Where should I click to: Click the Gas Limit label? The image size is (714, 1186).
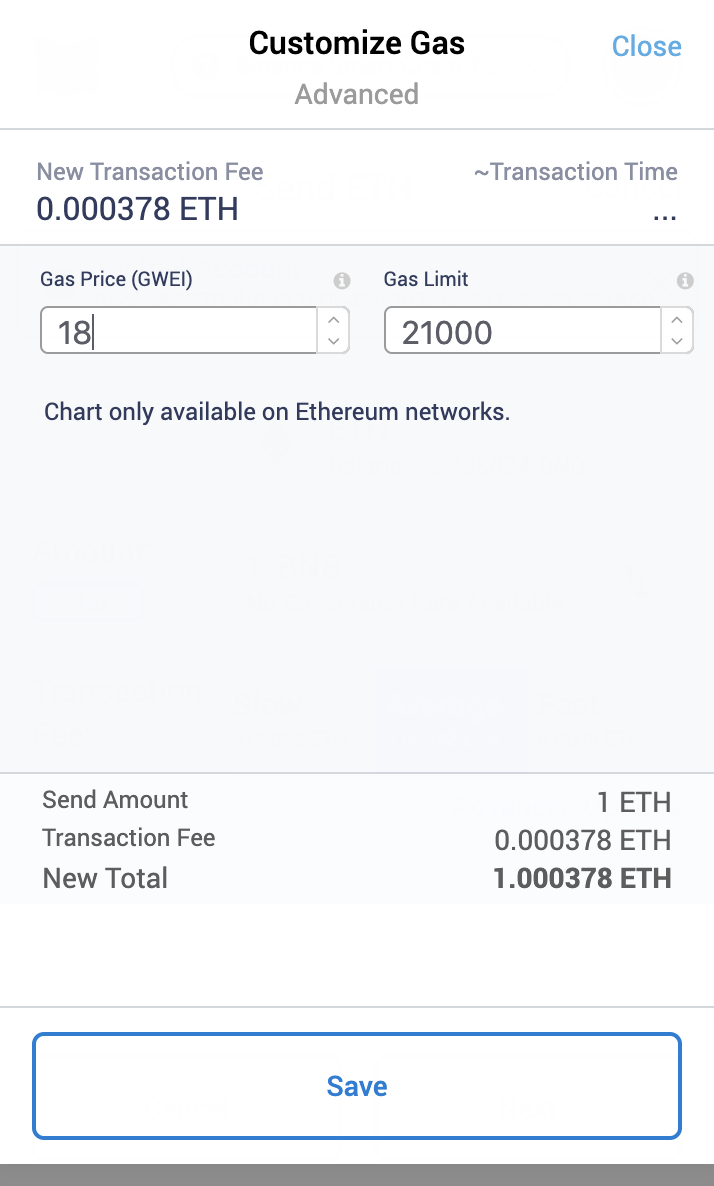pos(426,280)
